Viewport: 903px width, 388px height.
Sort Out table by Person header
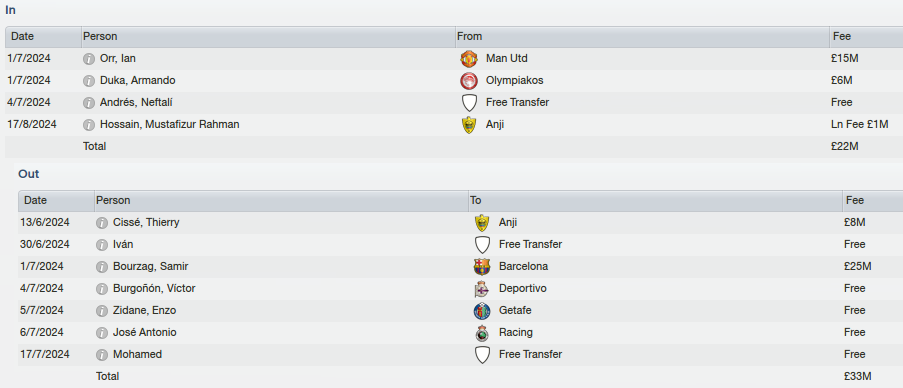pyautogui.click(x=281, y=201)
